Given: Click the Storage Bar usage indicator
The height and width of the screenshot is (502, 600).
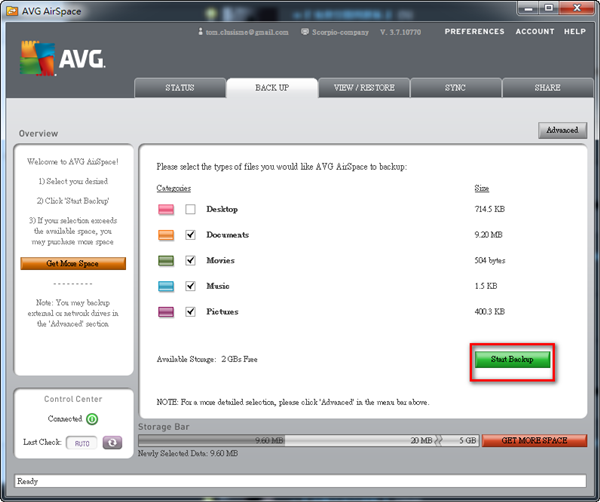Looking at the screenshot, I should pyautogui.click(x=308, y=440).
